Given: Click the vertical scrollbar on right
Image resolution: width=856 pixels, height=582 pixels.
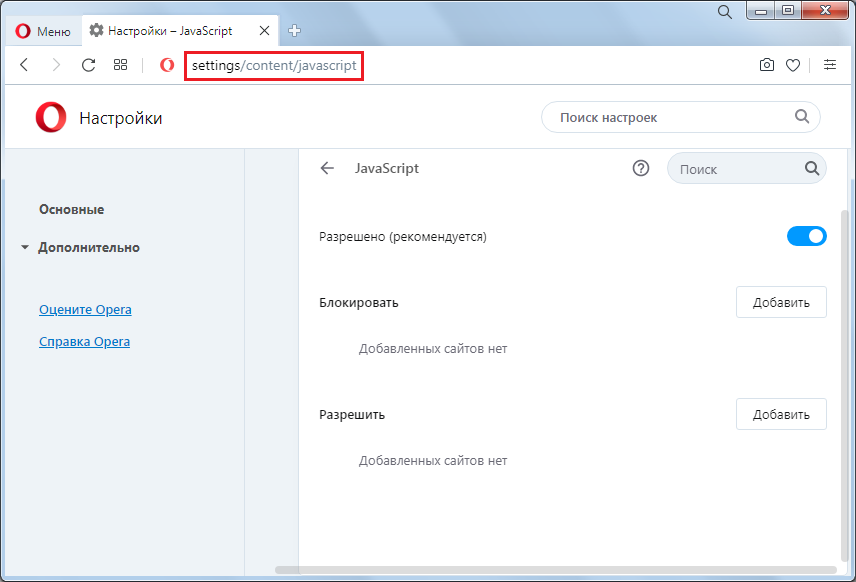Looking at the screenshot, I should tap(845, 385).
